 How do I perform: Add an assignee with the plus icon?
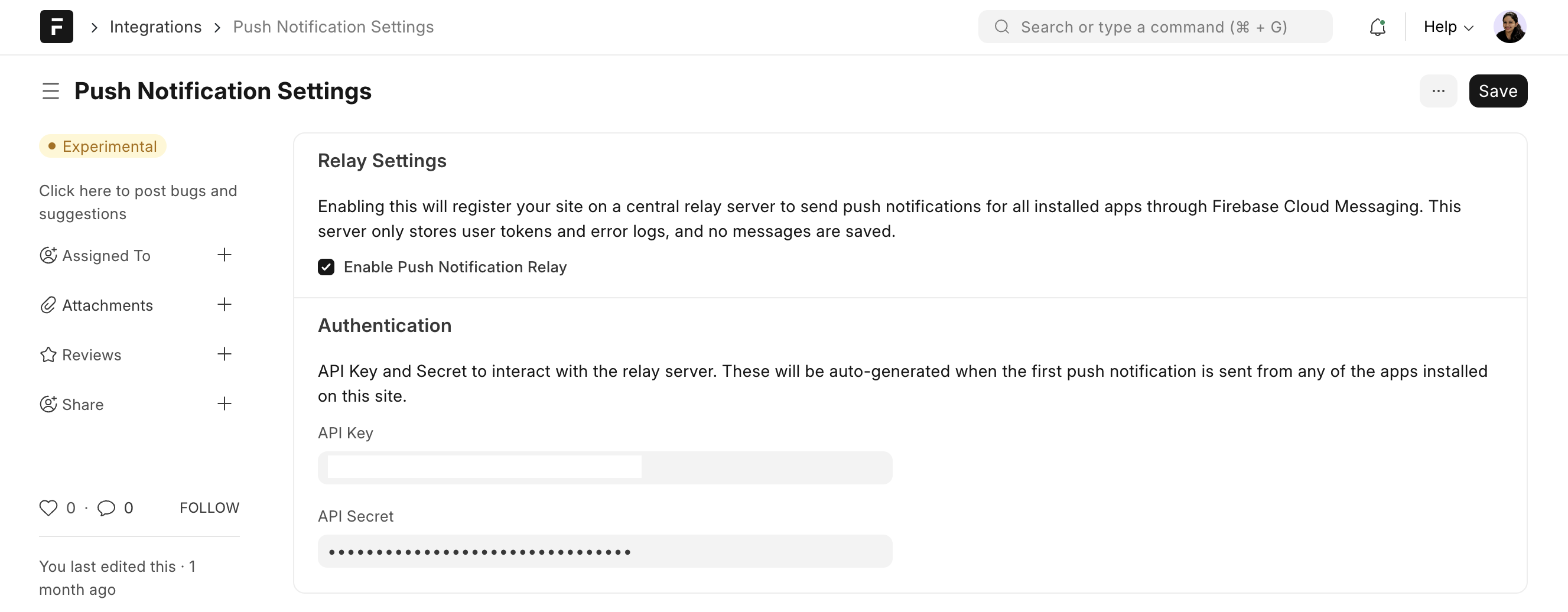click(x=224, y=255)
